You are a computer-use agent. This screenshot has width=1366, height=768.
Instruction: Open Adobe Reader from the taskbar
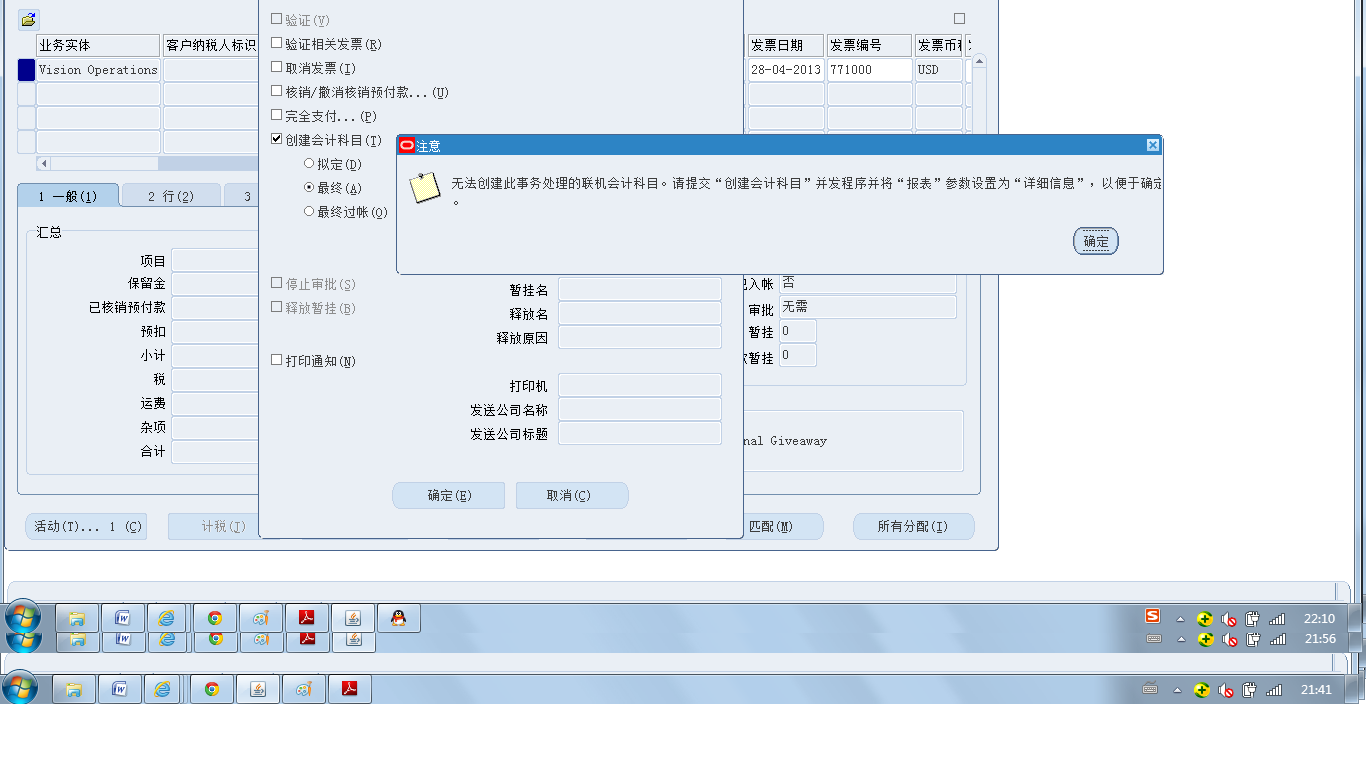click(306, 617)
